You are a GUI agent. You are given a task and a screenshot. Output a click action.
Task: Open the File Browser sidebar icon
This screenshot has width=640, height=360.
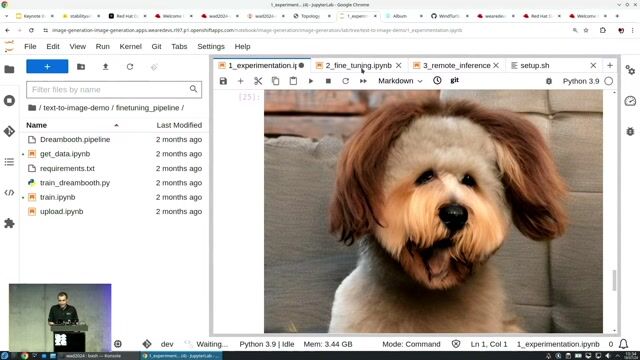(9, 69)
